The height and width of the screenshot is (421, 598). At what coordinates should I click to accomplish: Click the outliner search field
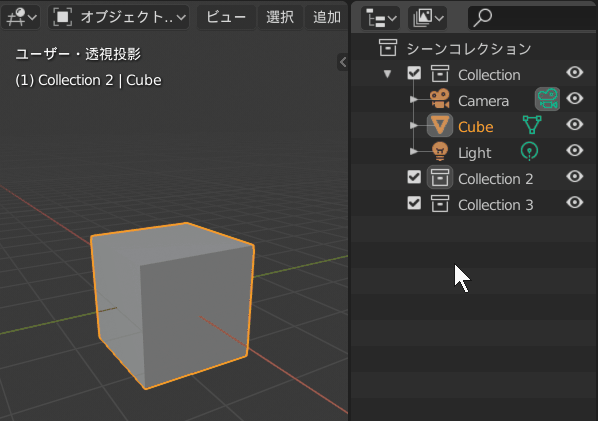533,18
